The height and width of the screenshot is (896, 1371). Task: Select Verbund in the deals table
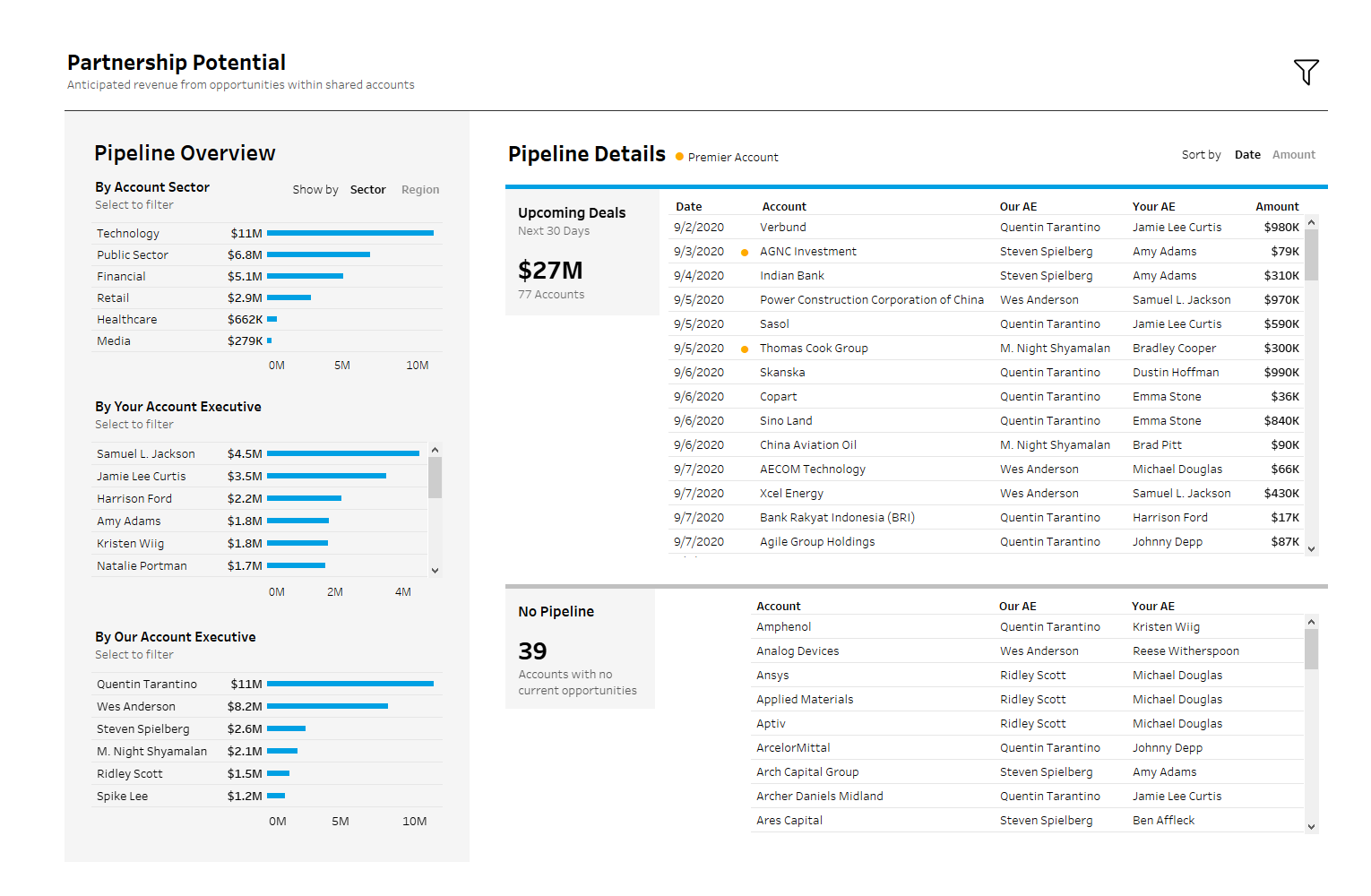(x=782, y=227)
